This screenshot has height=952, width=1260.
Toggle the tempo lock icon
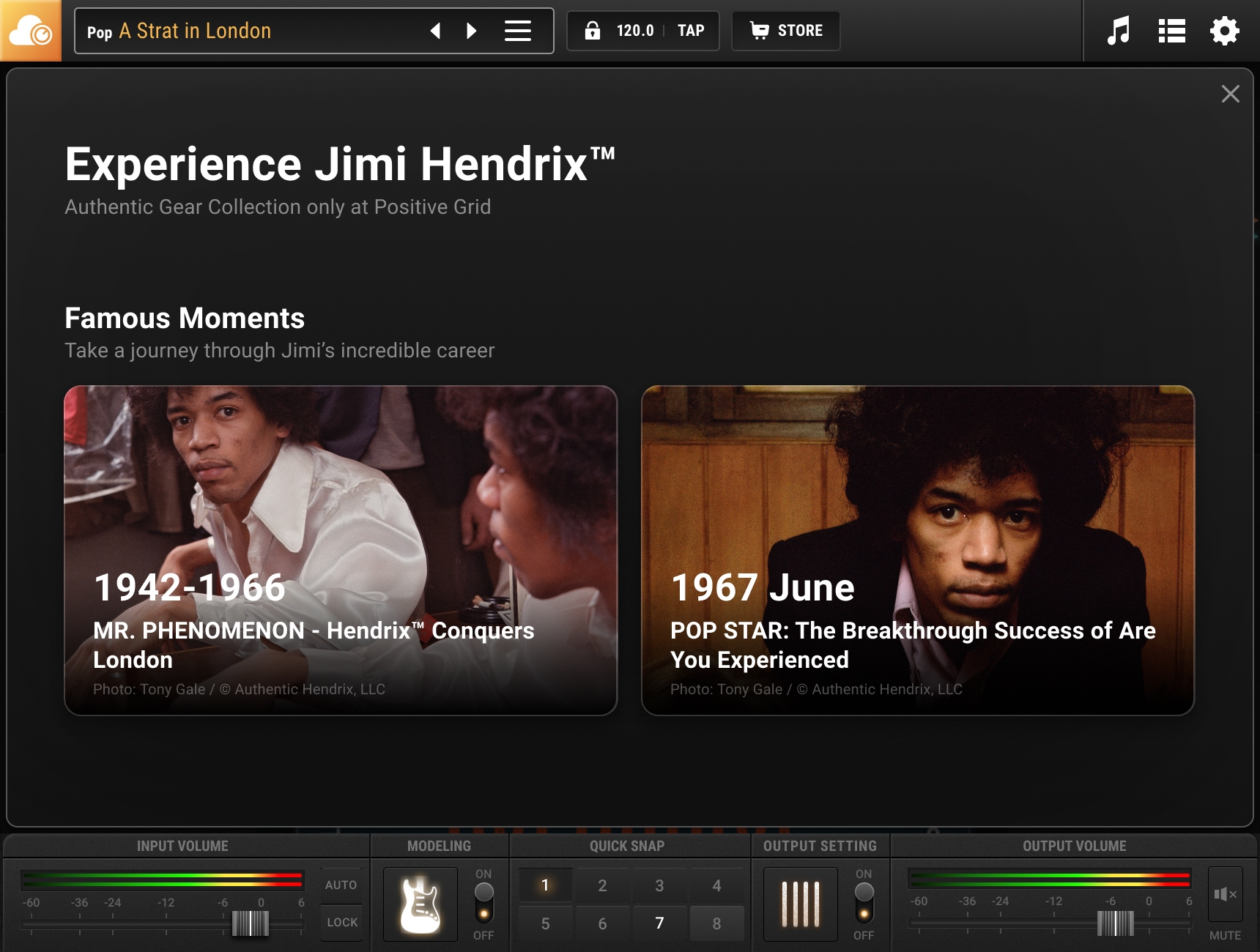point(592,31)
